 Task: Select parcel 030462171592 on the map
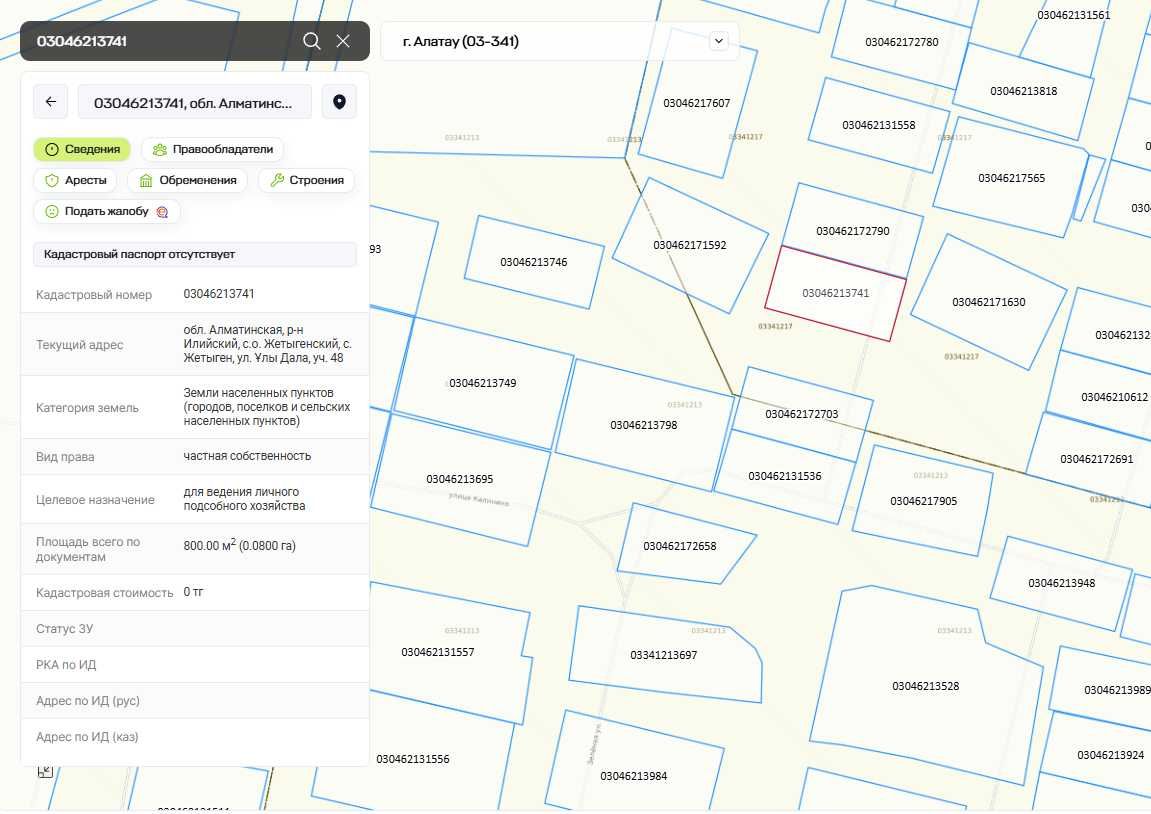(x=690, y=245)
